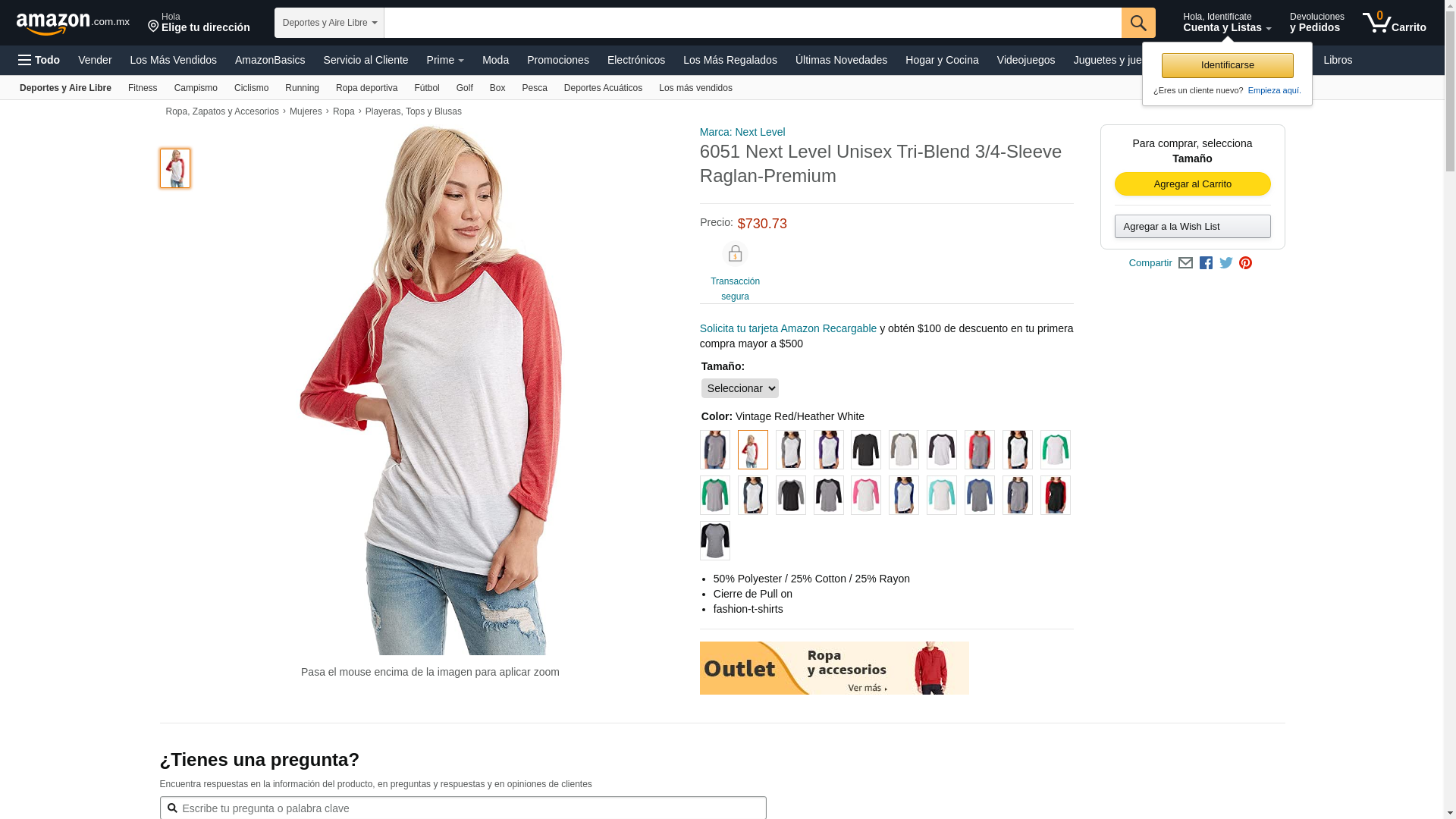Open the Tamaño size selector

pos(739,388)
